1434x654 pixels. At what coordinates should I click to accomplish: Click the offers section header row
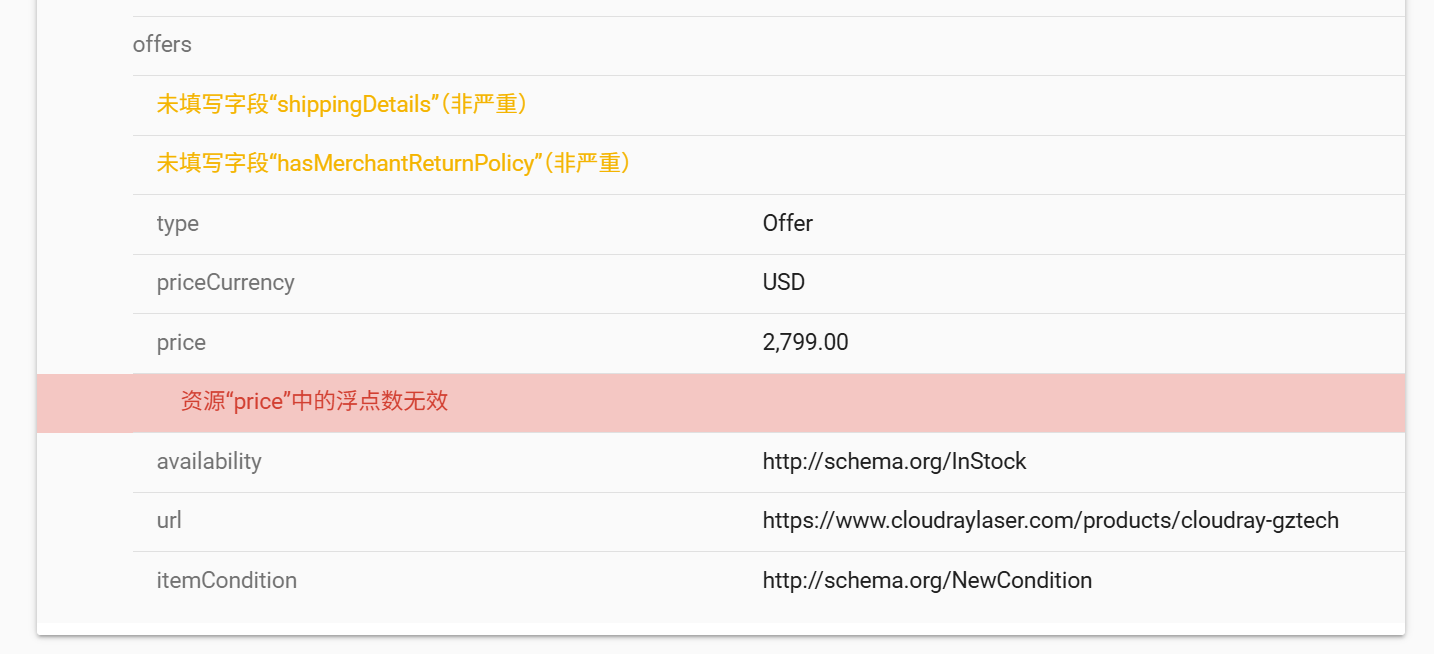[162, 45]
